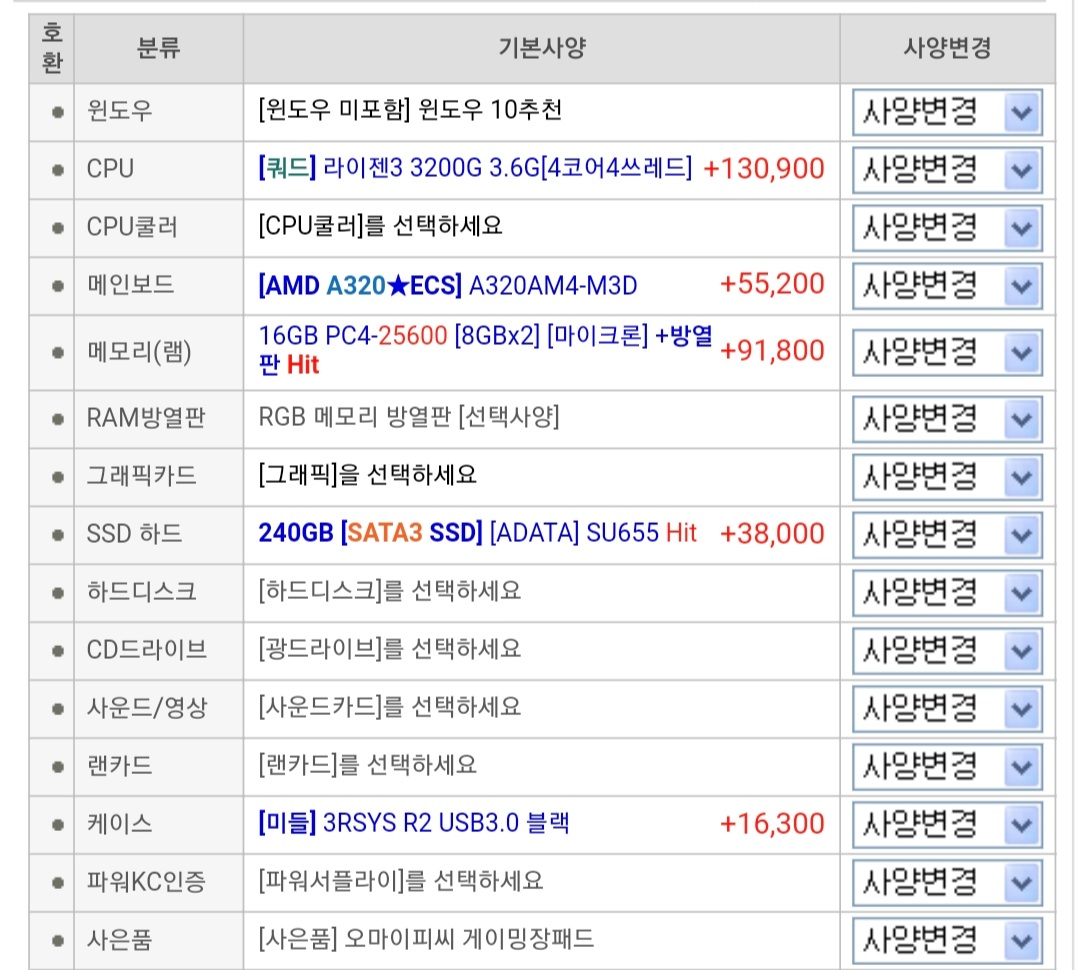Click compatibility dot in CPU row
The height and width of the screenshot is (970, 1080).
58,170
